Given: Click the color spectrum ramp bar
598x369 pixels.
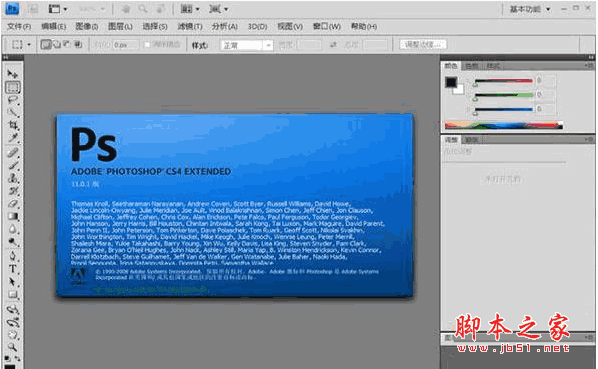Looking at the screenshot, I should 504,125.
